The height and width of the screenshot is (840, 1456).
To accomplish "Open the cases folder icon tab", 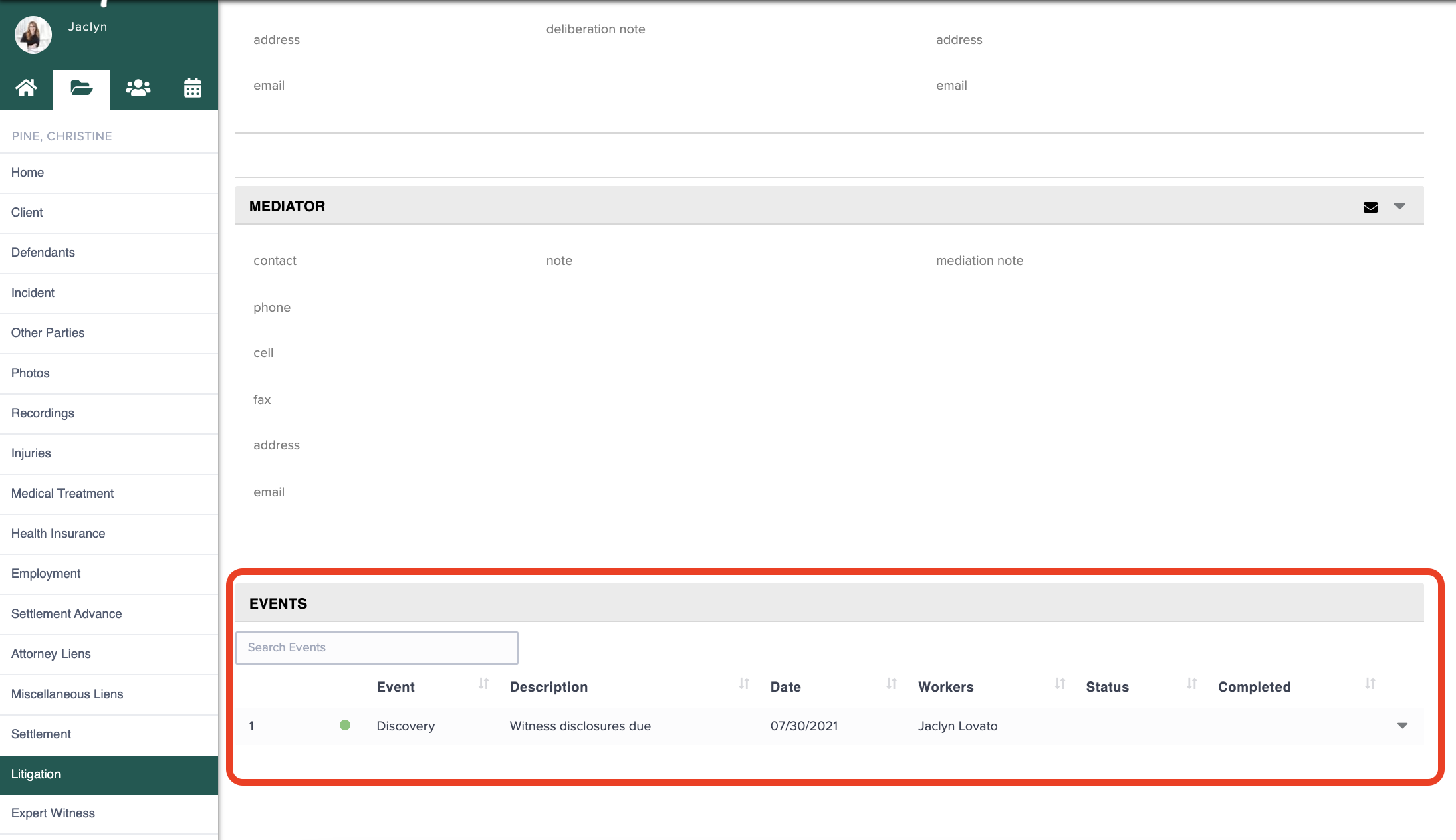I will coord(82,88).
